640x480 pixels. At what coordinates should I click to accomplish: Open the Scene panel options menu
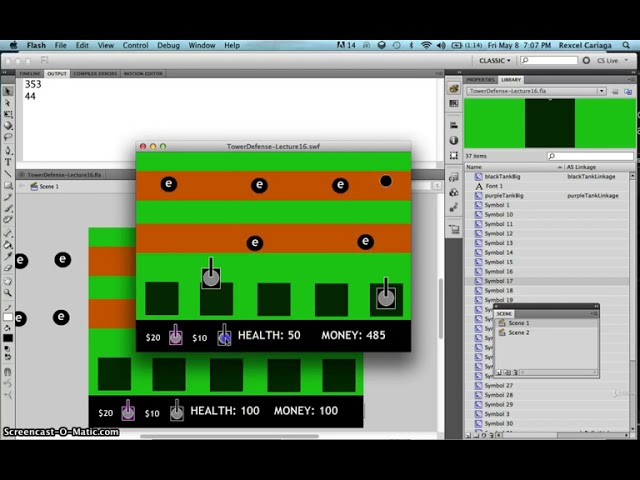coord(594,313)
